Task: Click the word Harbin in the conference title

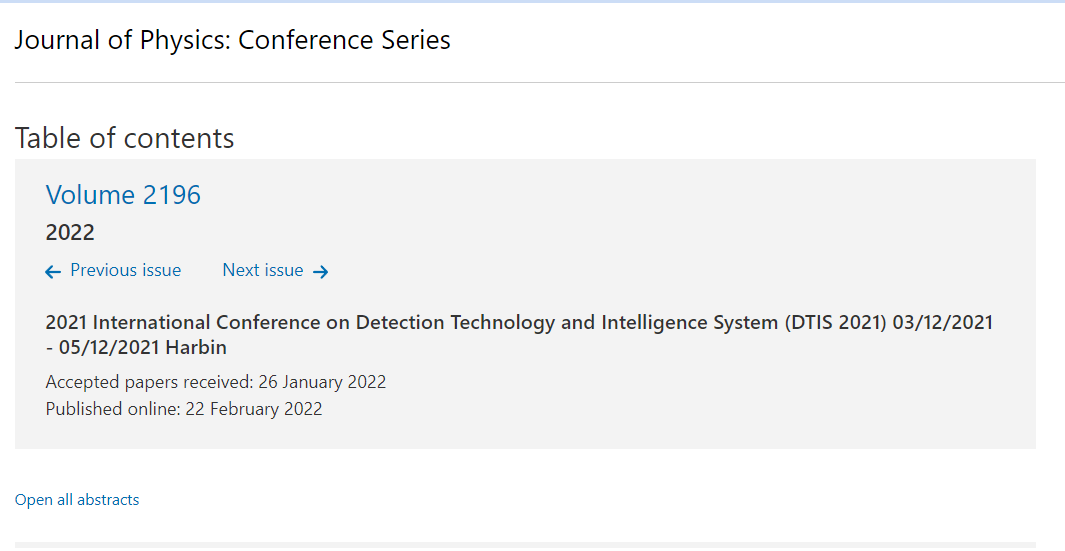Action: (x=196, y=348)
